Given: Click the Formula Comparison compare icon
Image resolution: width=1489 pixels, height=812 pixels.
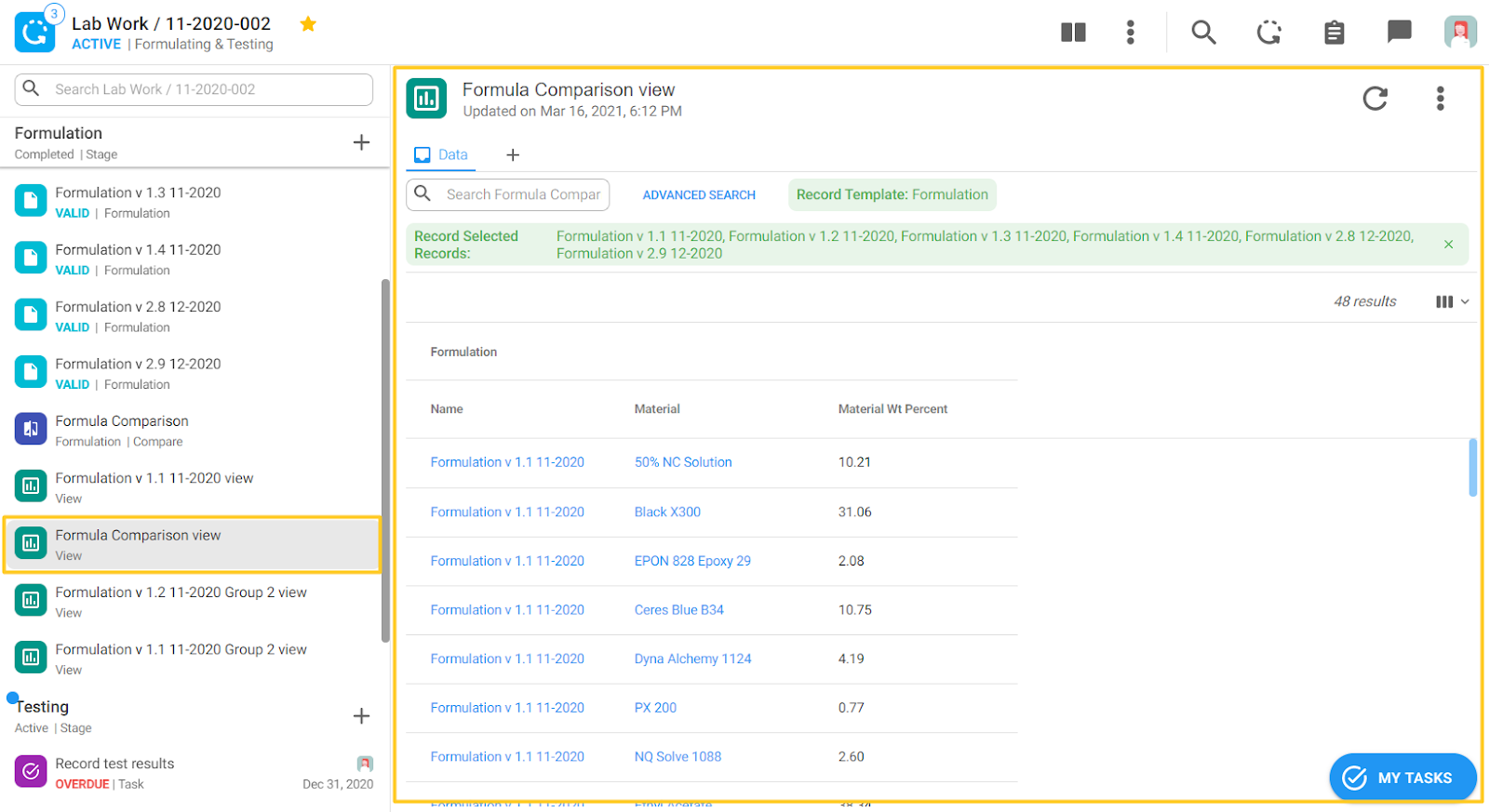Looking at the screenshot, I should 31,429.
